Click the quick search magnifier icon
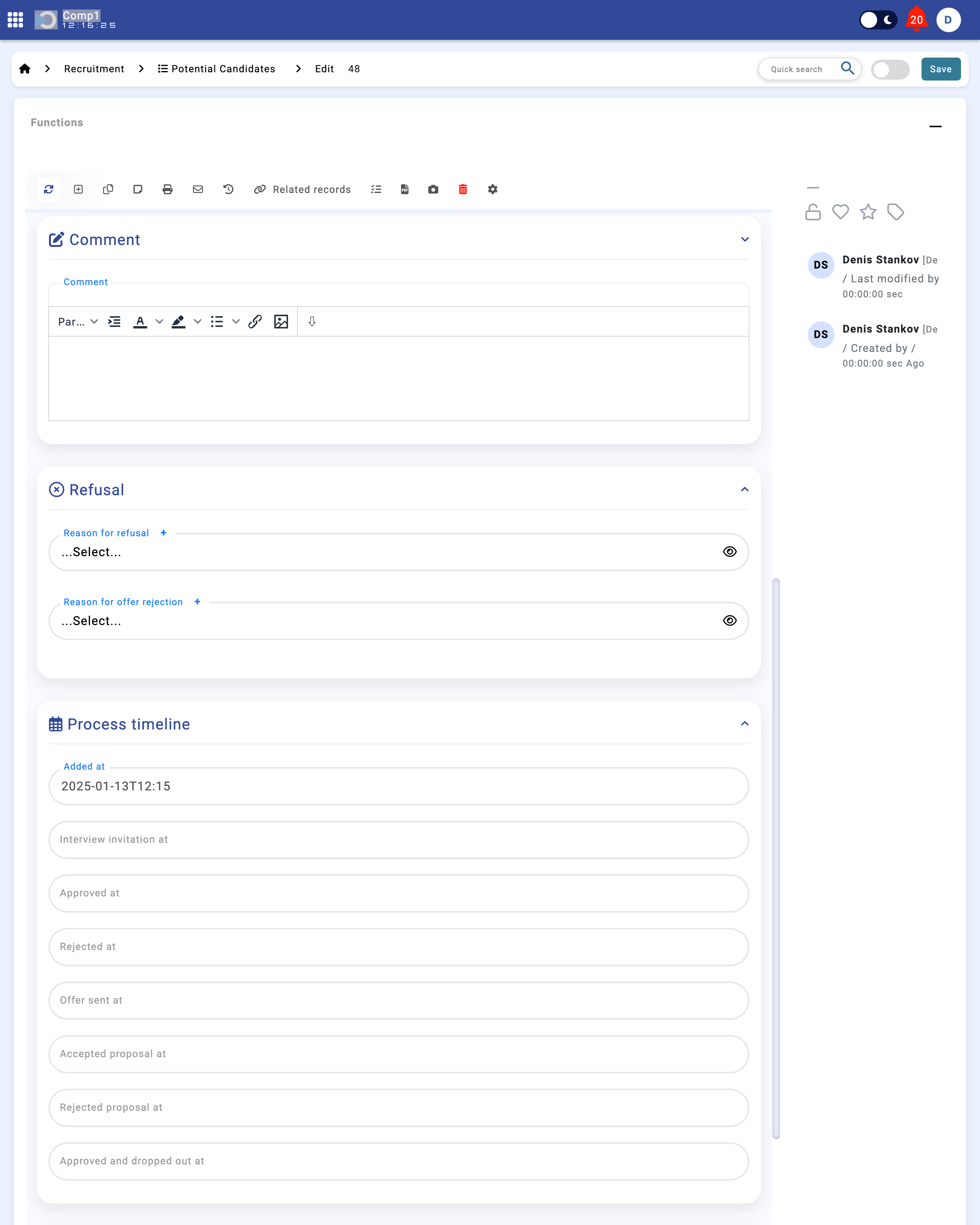This screenshot has width=980, height=1225. click(848, 68)
